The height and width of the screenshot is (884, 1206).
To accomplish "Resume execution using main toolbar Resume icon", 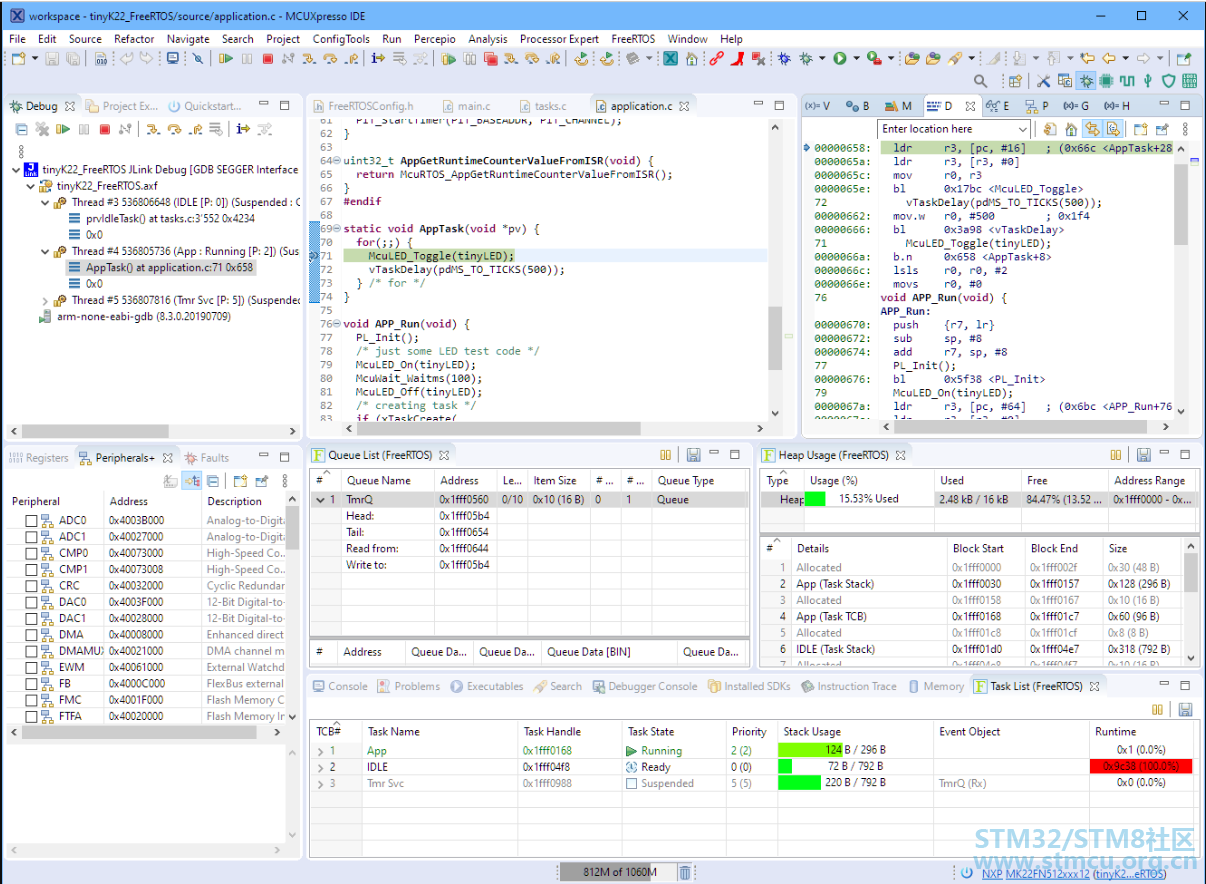I will pos(226,58).
